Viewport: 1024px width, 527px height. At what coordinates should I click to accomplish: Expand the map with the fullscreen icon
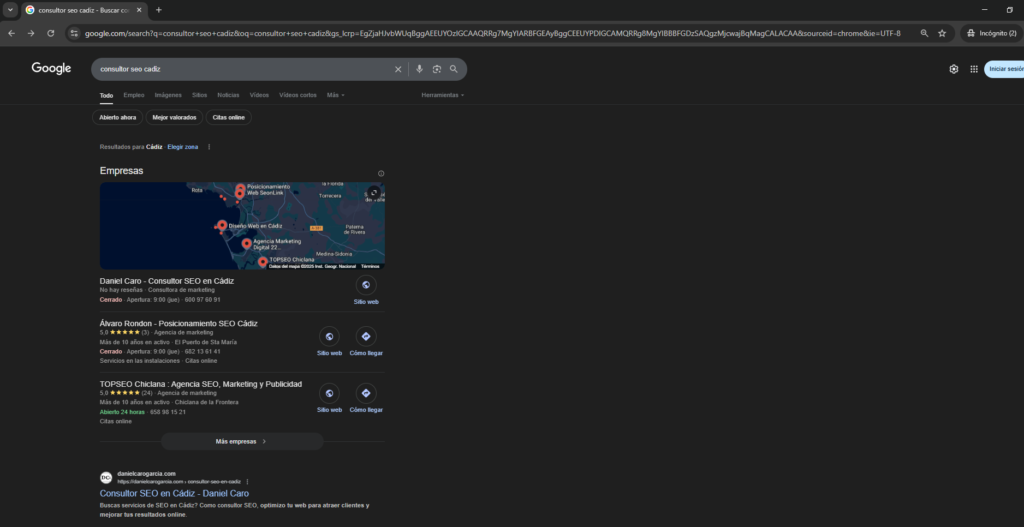tap(374, 193)
